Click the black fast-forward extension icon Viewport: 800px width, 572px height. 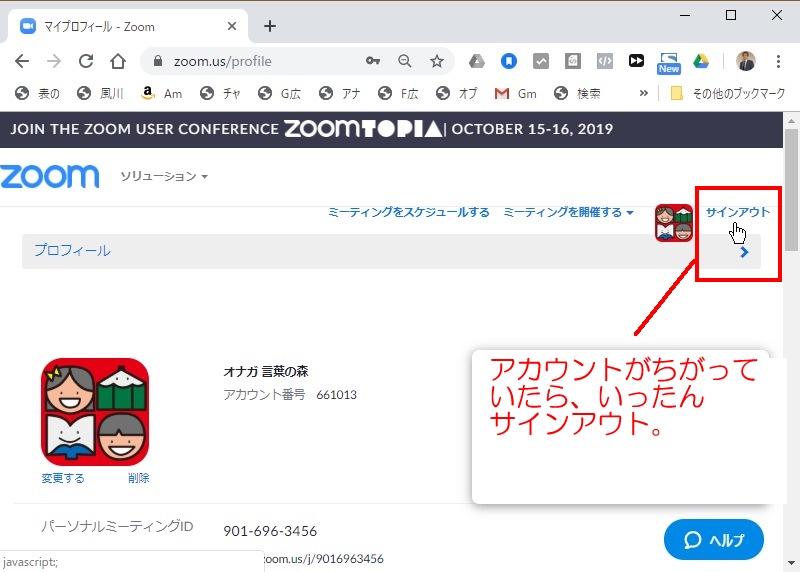pos(636,61)
